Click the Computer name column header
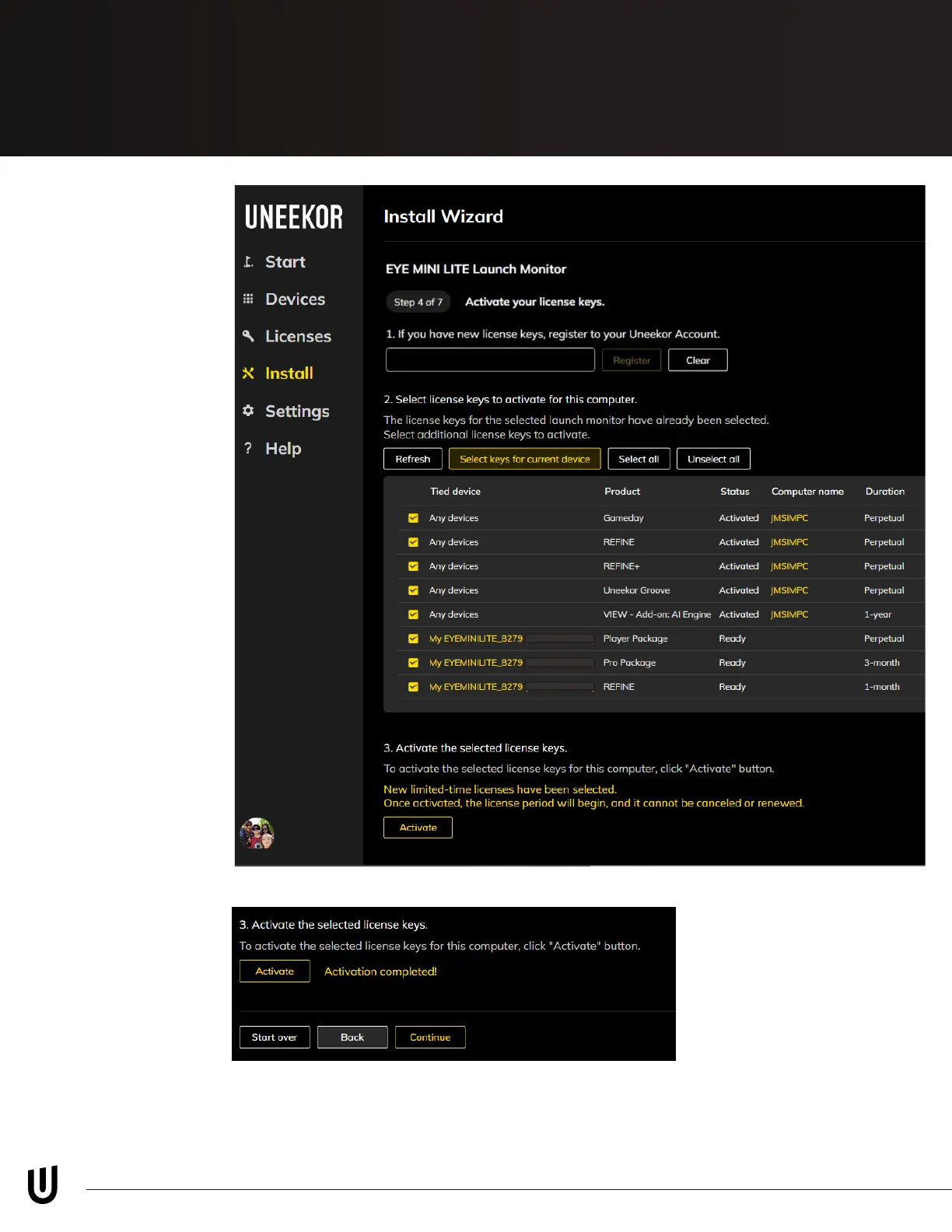Viewport: 952px width, 1232px height. tap(807, 492)
